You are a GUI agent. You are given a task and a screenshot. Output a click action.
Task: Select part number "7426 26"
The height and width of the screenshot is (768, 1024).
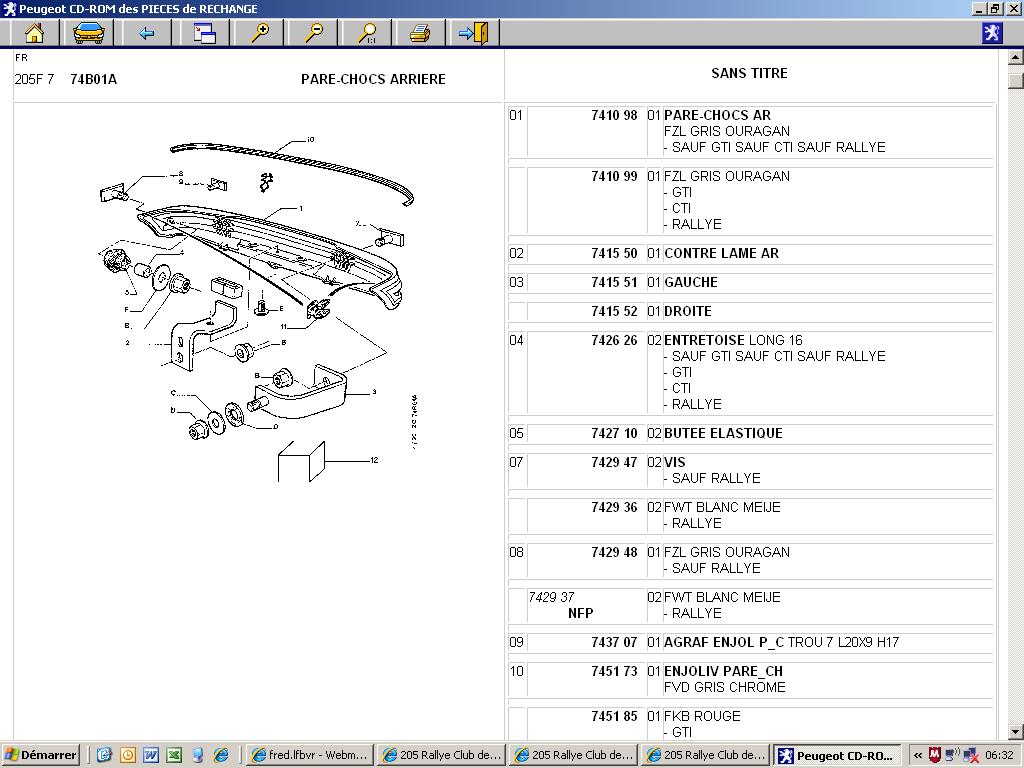pyautogui.click(x=614, y=340)
